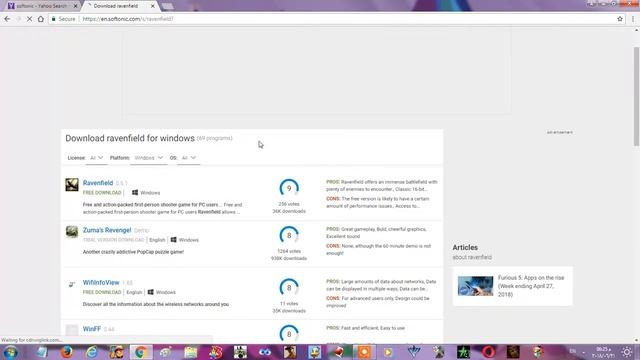The image size is (640, 360).
Task: Click the WinFF program thumbnail
Action: point(72,330)
